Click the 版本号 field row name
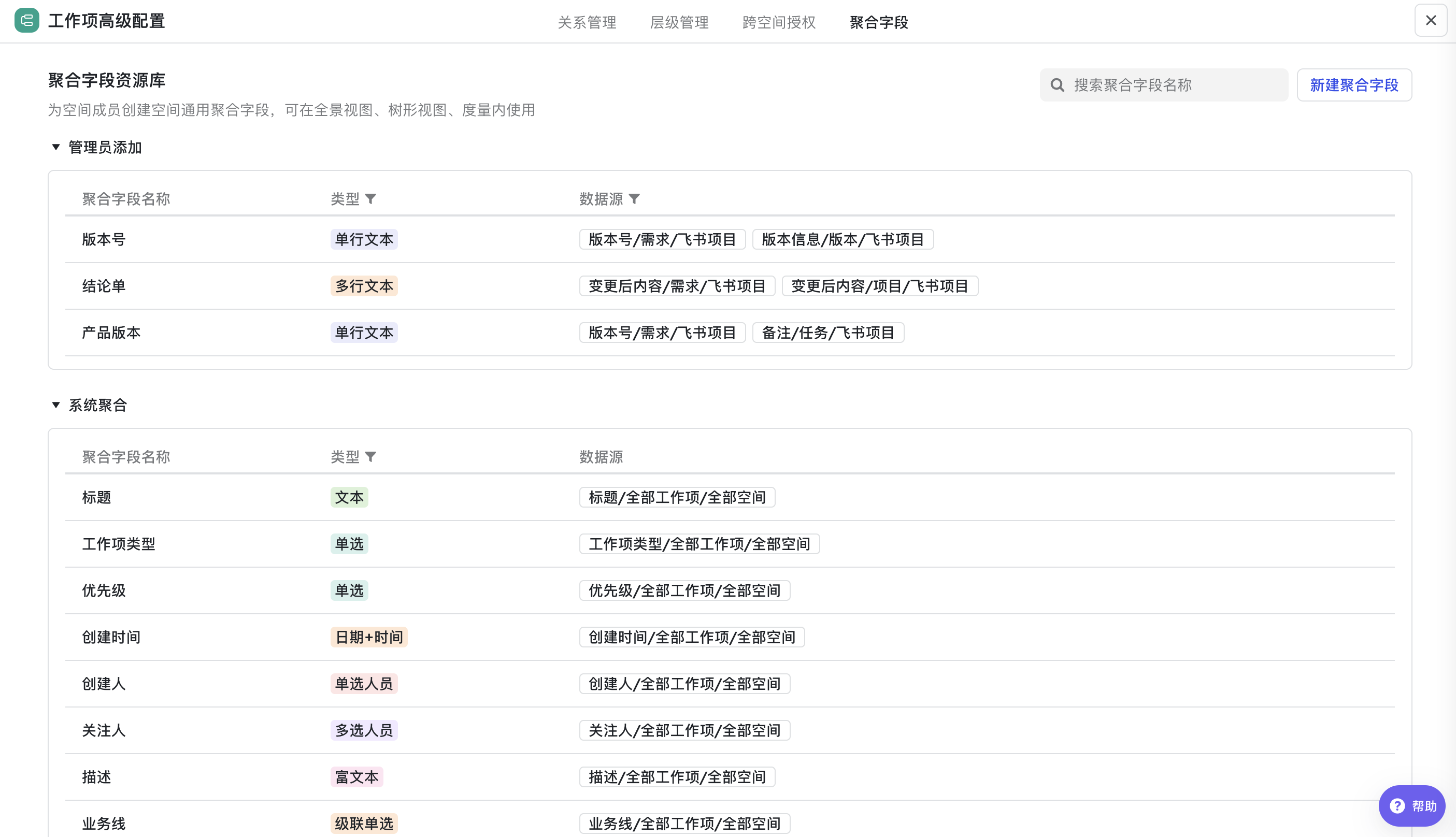This screenshot has width=1456, height=837. point(104,239)
